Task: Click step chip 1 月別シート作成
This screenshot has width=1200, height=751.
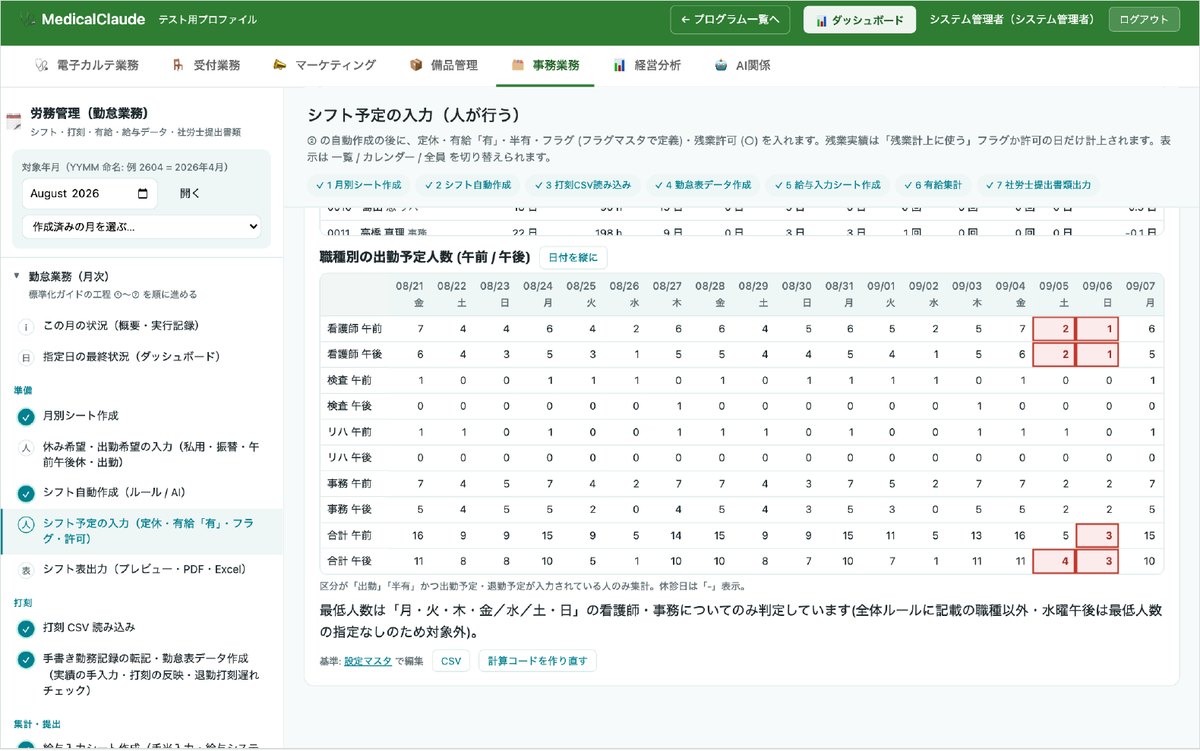Action: point(358,185)
